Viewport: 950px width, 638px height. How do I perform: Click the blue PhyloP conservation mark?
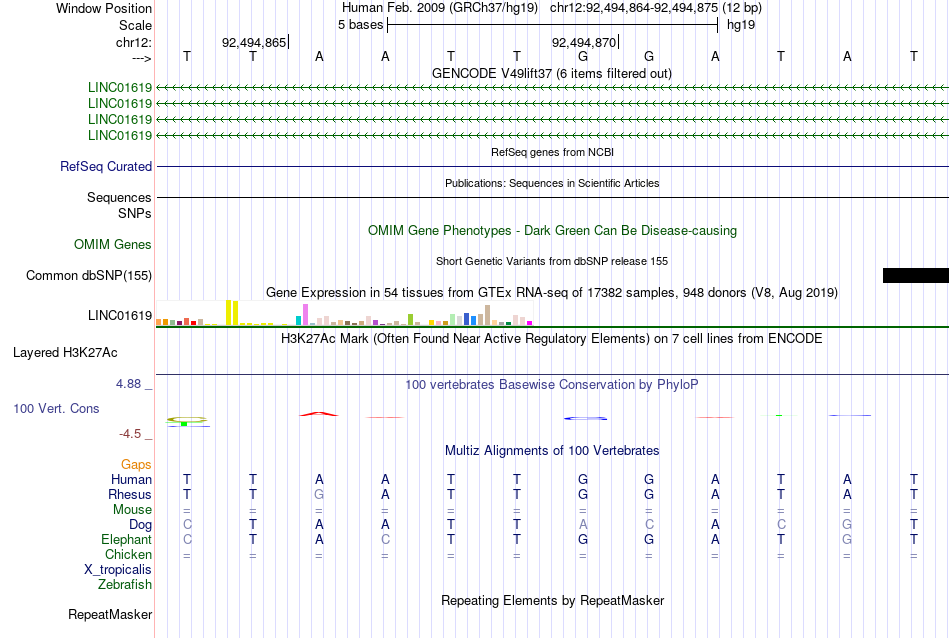click(x=585, y=419)
